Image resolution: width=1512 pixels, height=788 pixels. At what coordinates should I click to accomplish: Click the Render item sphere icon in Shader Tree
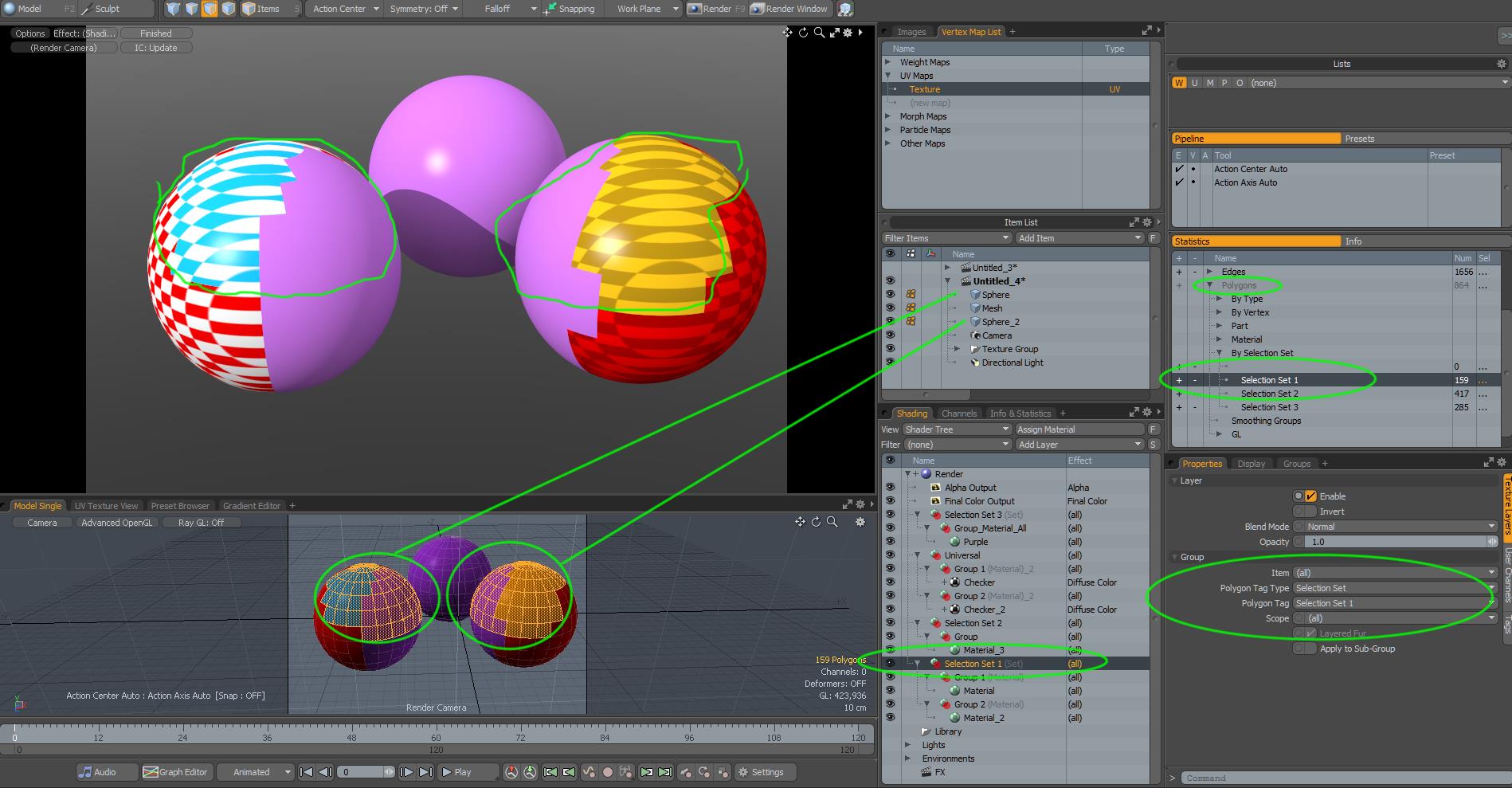[x=926, y=474]
